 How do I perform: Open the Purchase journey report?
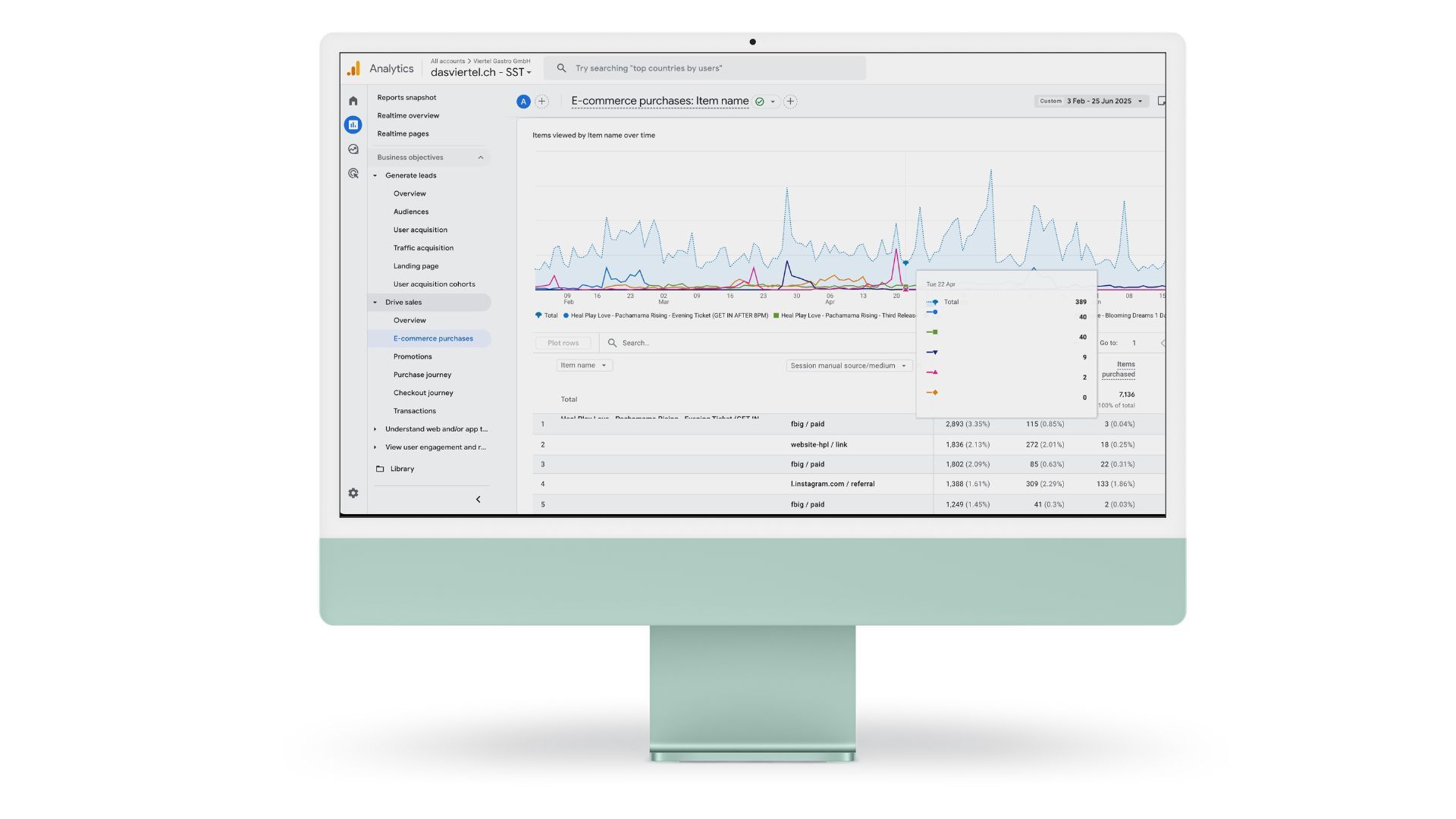(422, 375)
